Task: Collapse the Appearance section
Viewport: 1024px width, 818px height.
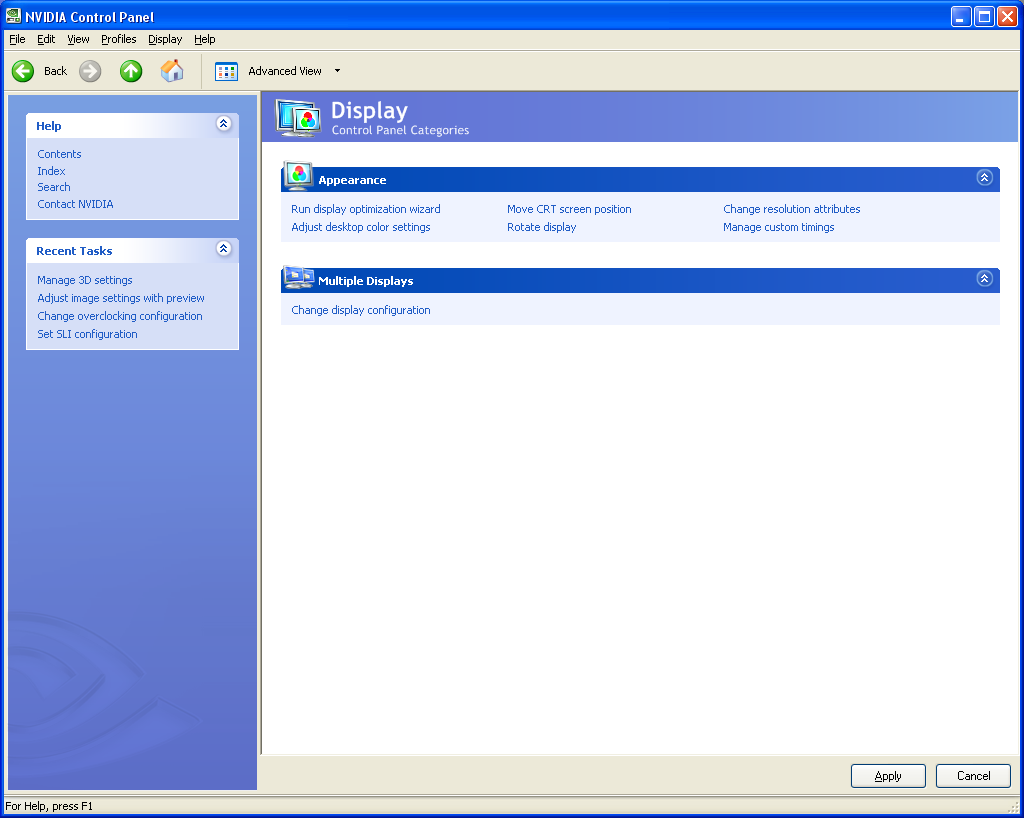Action: coord(984,178)
